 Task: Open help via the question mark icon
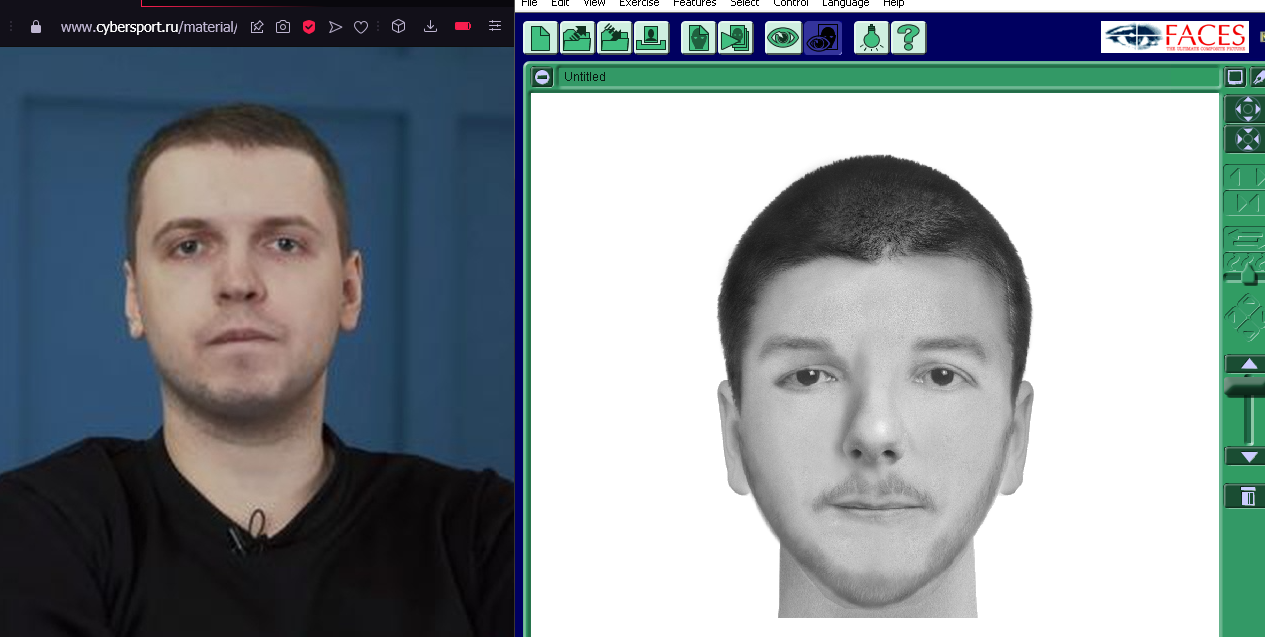pyautogui.click(x=908, y=38)
